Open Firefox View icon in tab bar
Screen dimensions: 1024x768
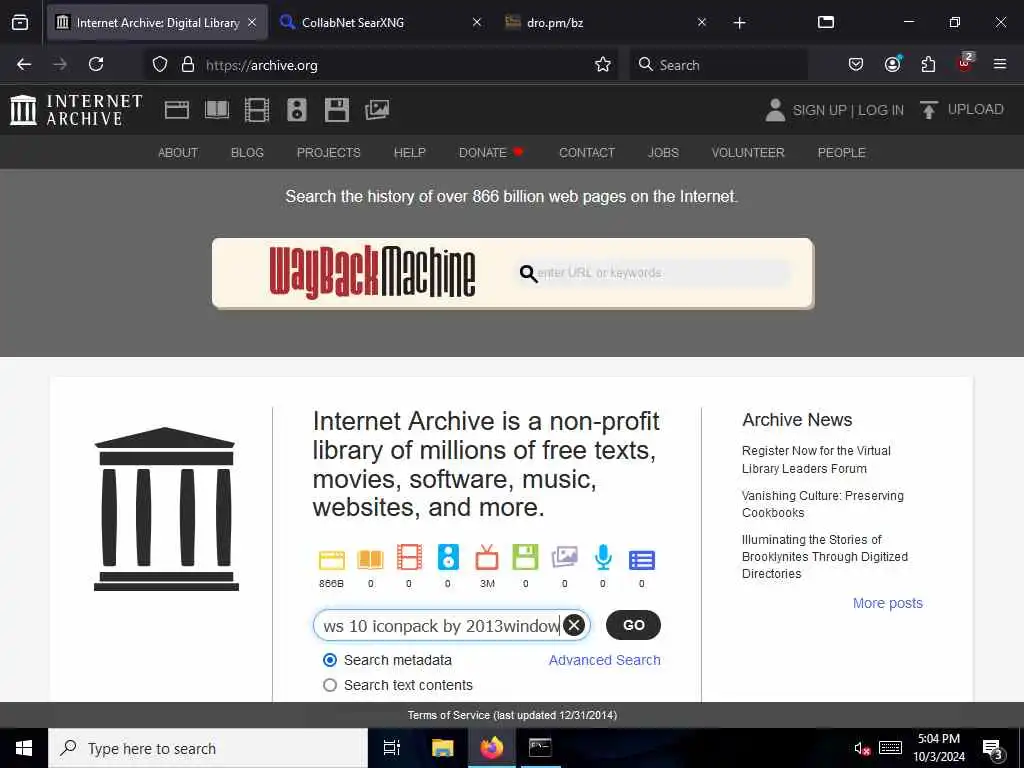coord(20,22)
